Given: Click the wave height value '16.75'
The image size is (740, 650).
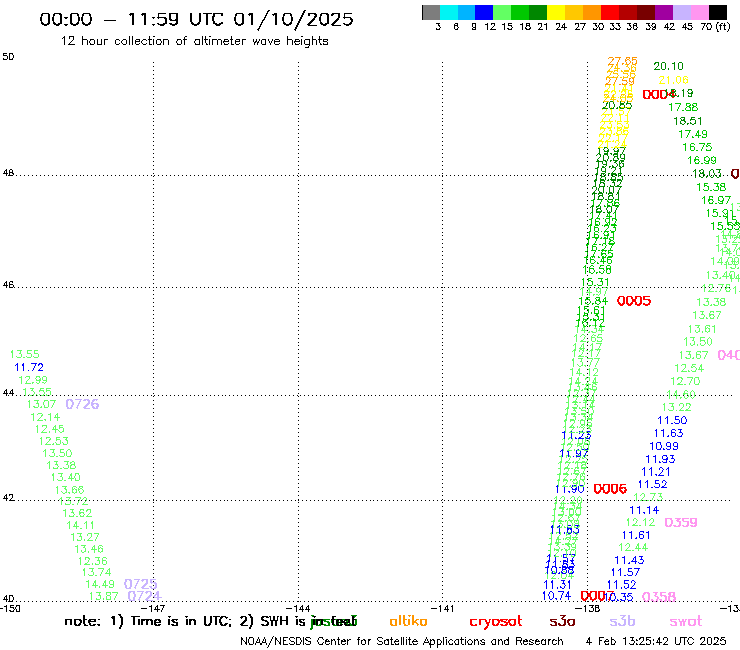Looking at the screenshot, I should coord(697,147).
